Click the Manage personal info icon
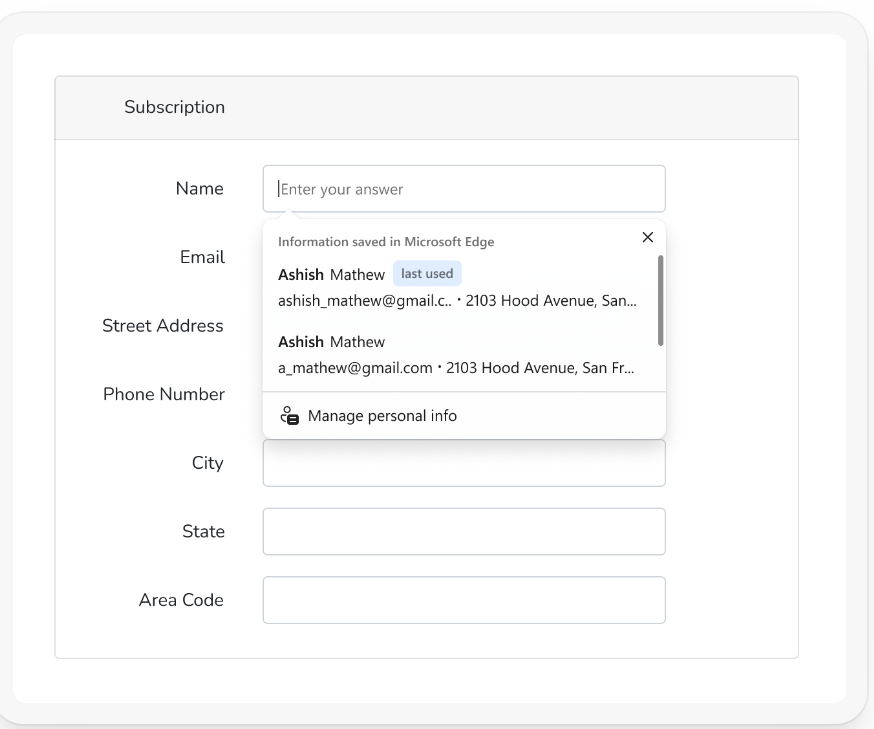Image resolution: width=874 pixels, height=729 pixels. (289, 416)
